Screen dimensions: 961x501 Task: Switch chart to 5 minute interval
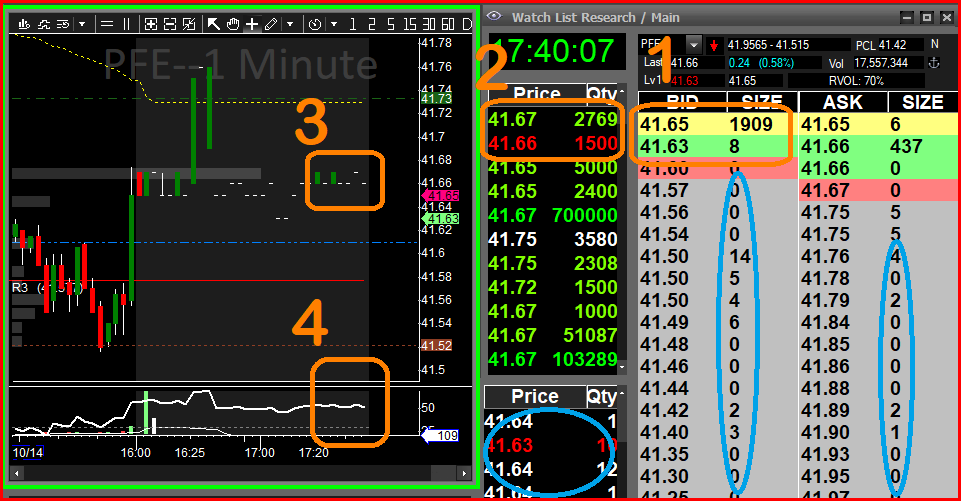coord(390,24)
